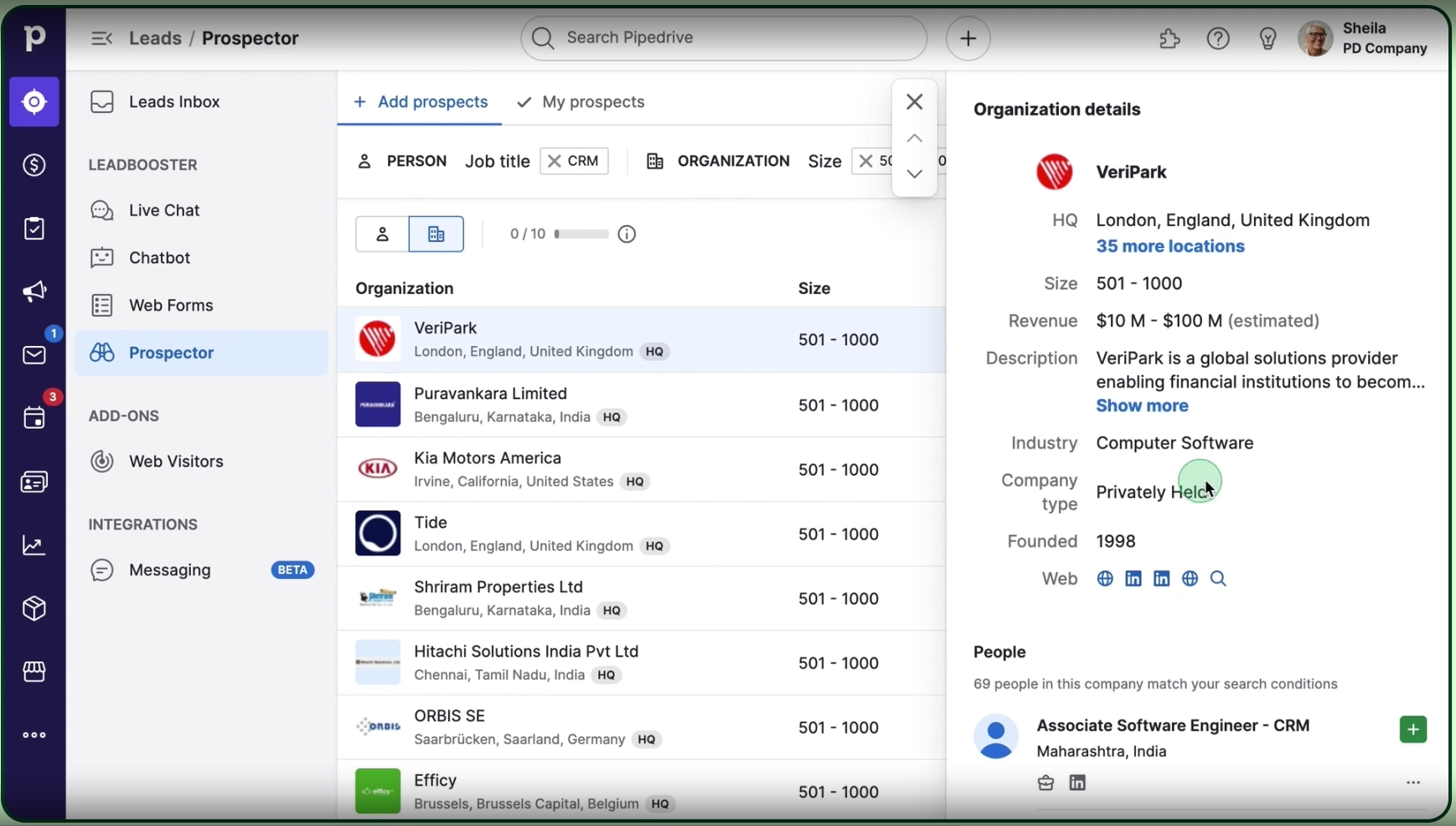Select Hitachi Solutions India Pvt Ltd row
Image resolution: width=1456 pixels, height=826 pixels.
(642, 663)
